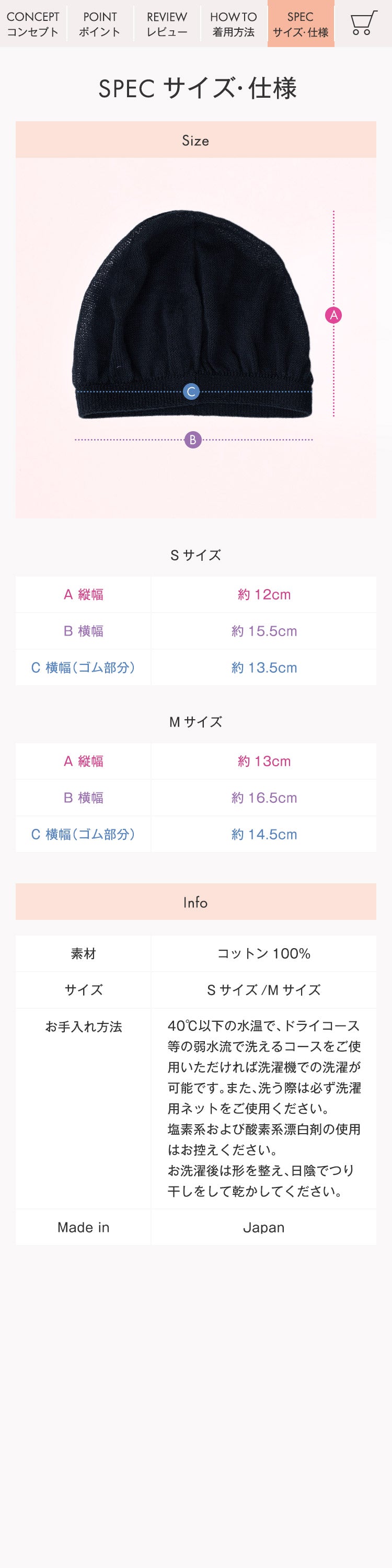
Task: Click the pink A marker circle
Action: coord(333,315)
